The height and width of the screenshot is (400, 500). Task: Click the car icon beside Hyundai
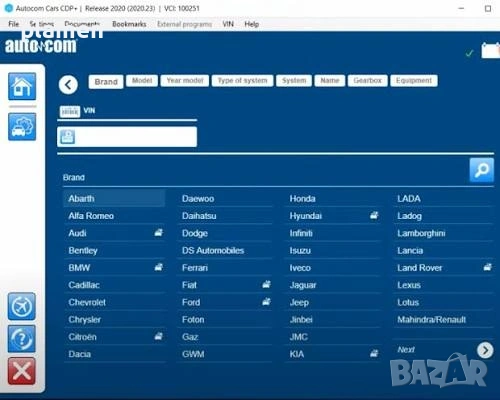[x=374, y=216]
